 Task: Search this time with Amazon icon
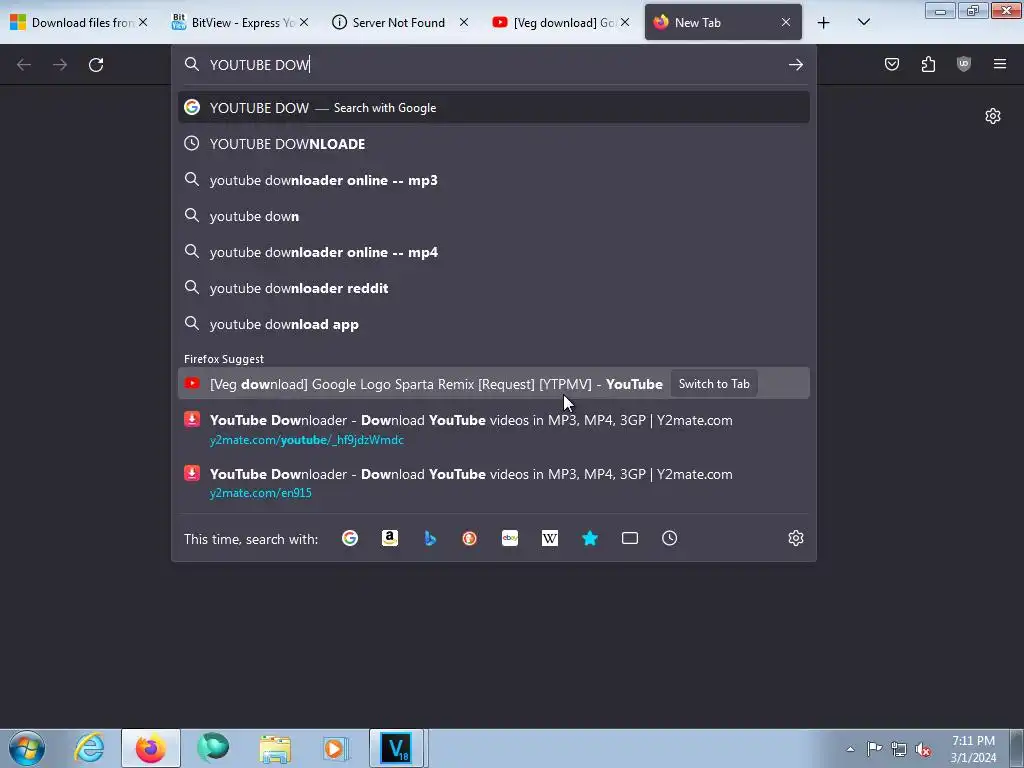tap(390, 538)
